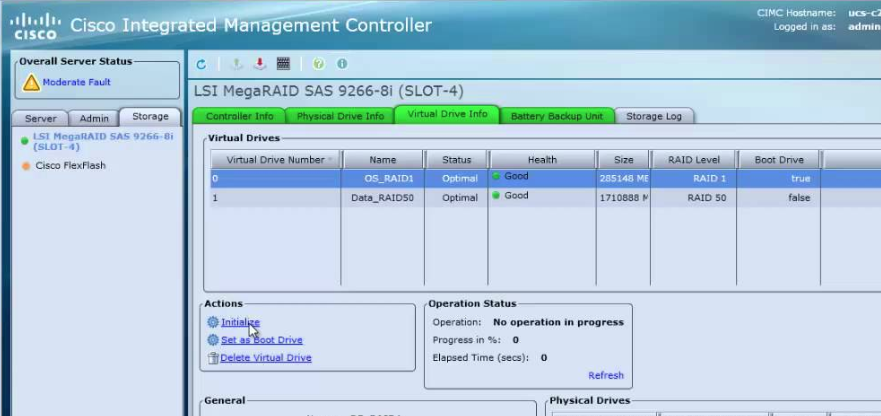881x416 pixels.
Task: Select the OS_RAID1 virtual drive cell
Action: [x=383, y=179]
